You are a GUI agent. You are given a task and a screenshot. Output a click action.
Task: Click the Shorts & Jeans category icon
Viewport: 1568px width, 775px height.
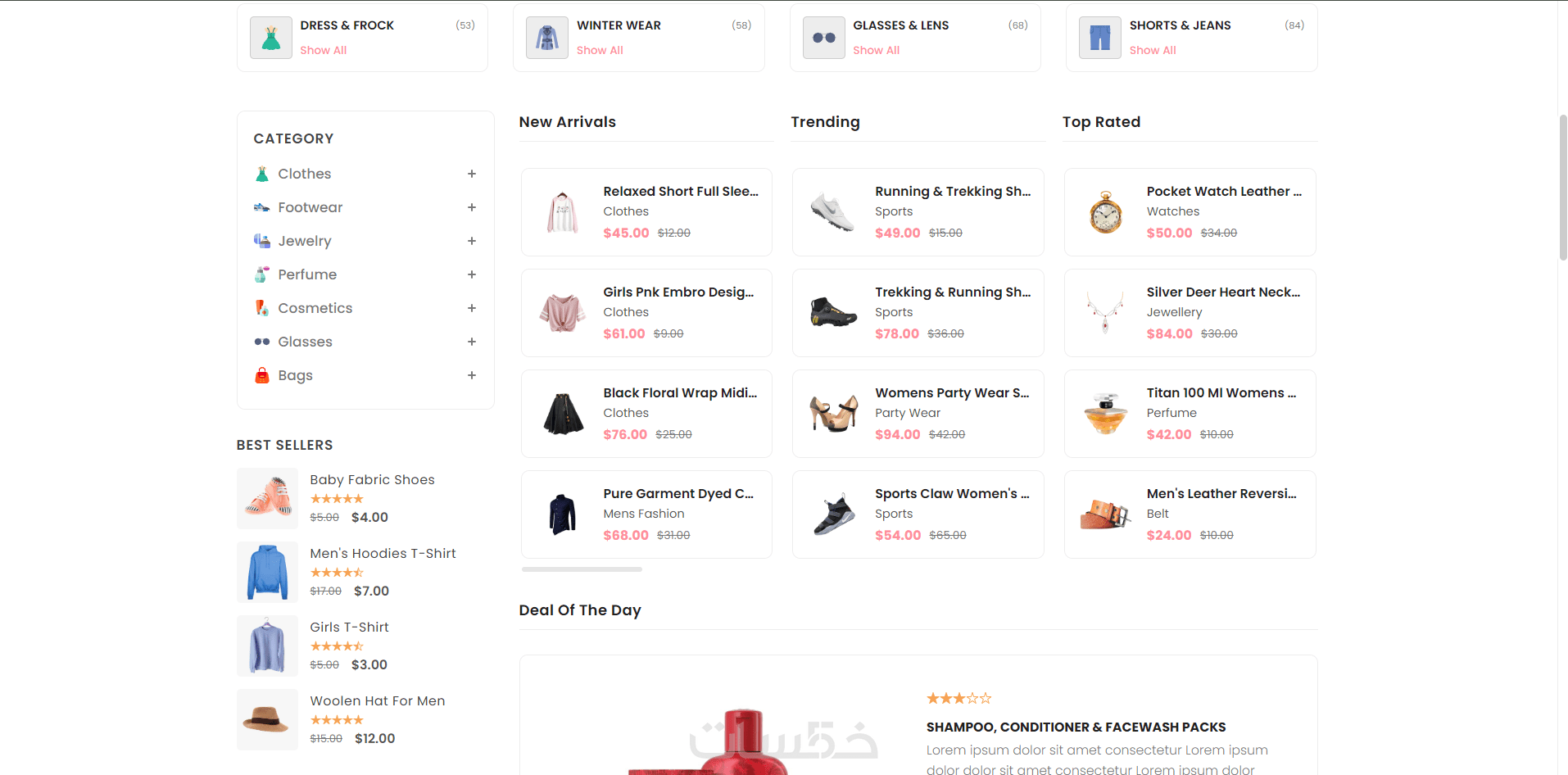point(1099,38)
